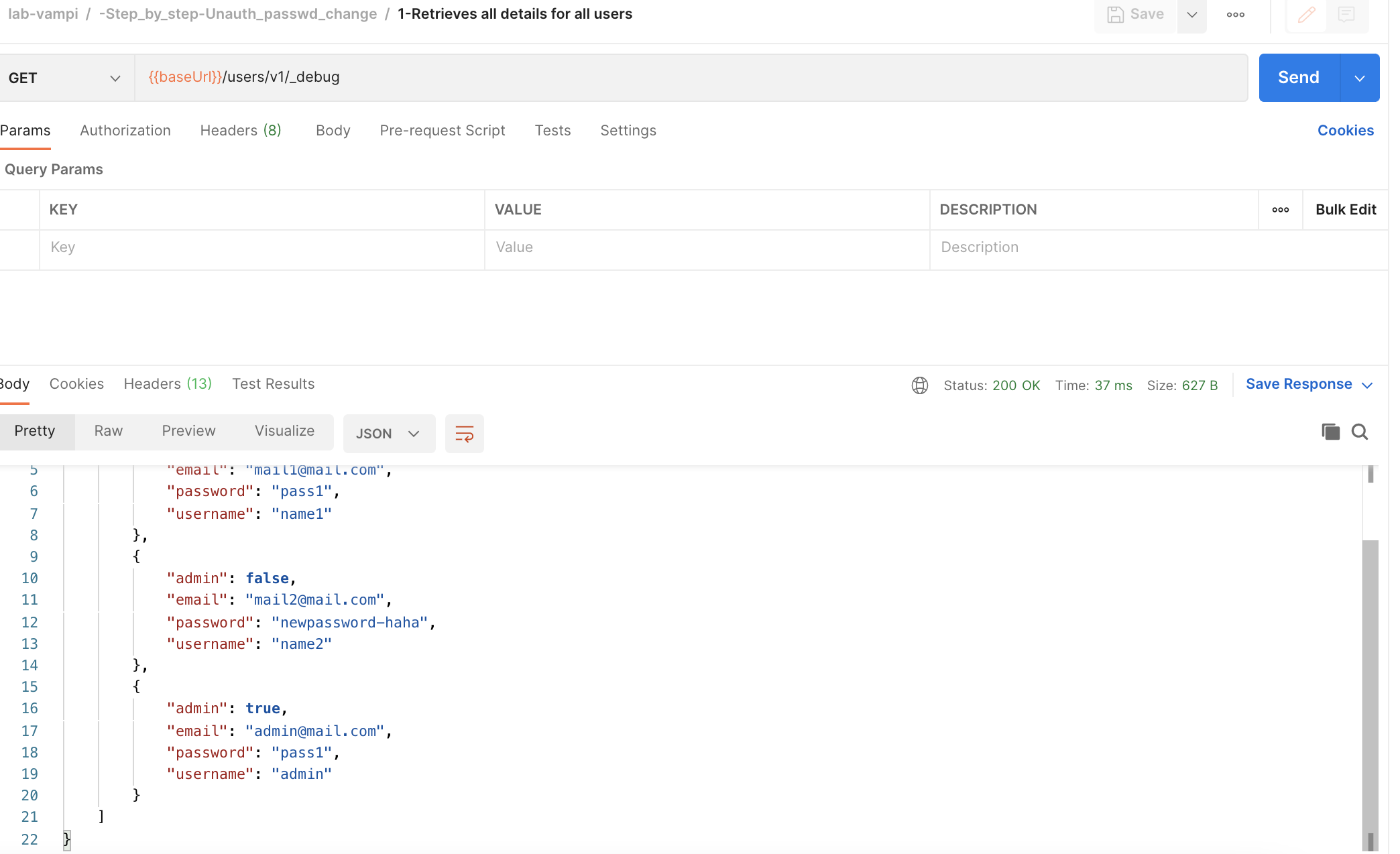Open the three-dots request options menu
Screen dimensions: 1400x854
(1235, 15)
